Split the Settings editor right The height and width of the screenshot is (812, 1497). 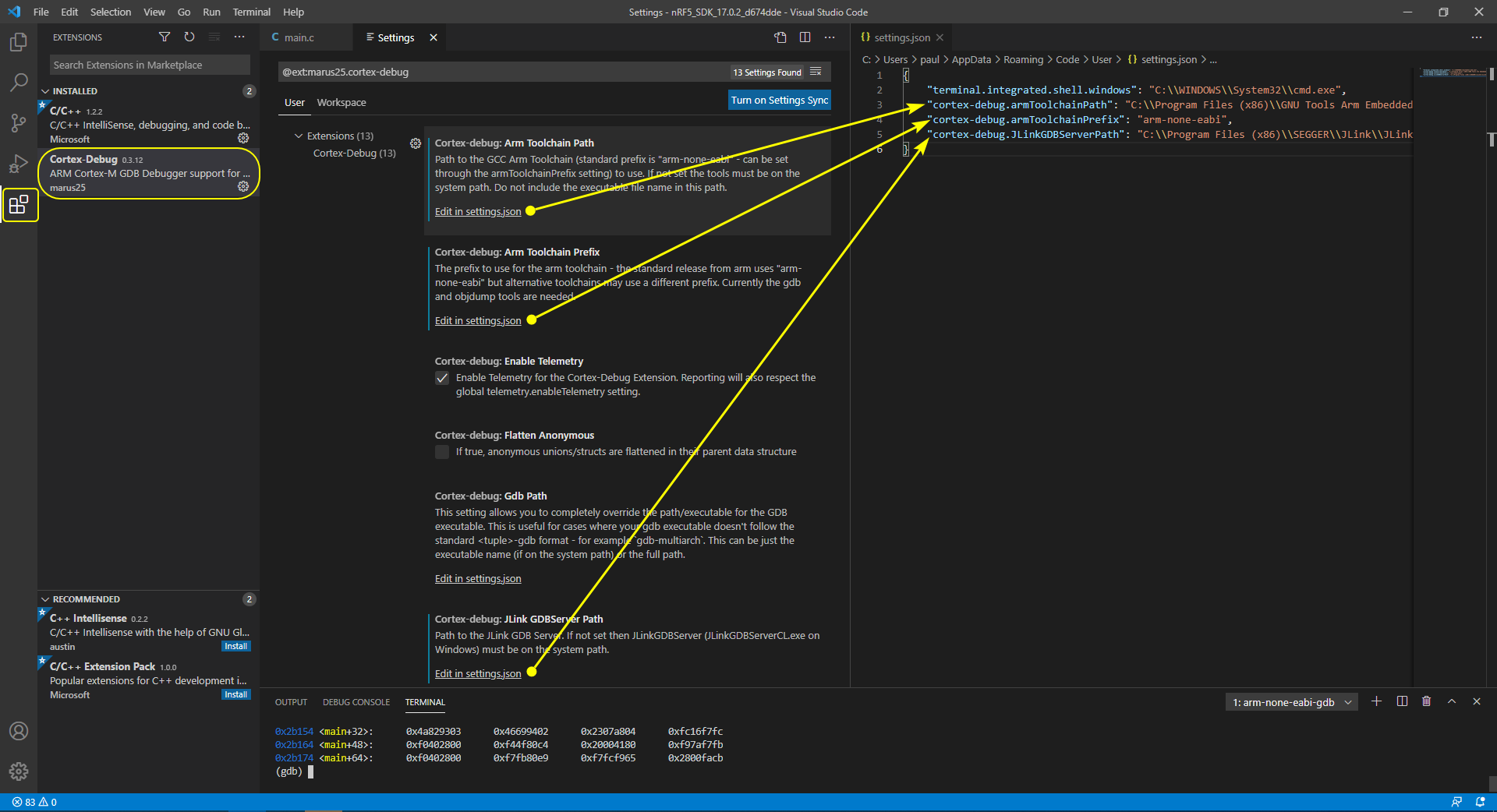tap(805, 37)
